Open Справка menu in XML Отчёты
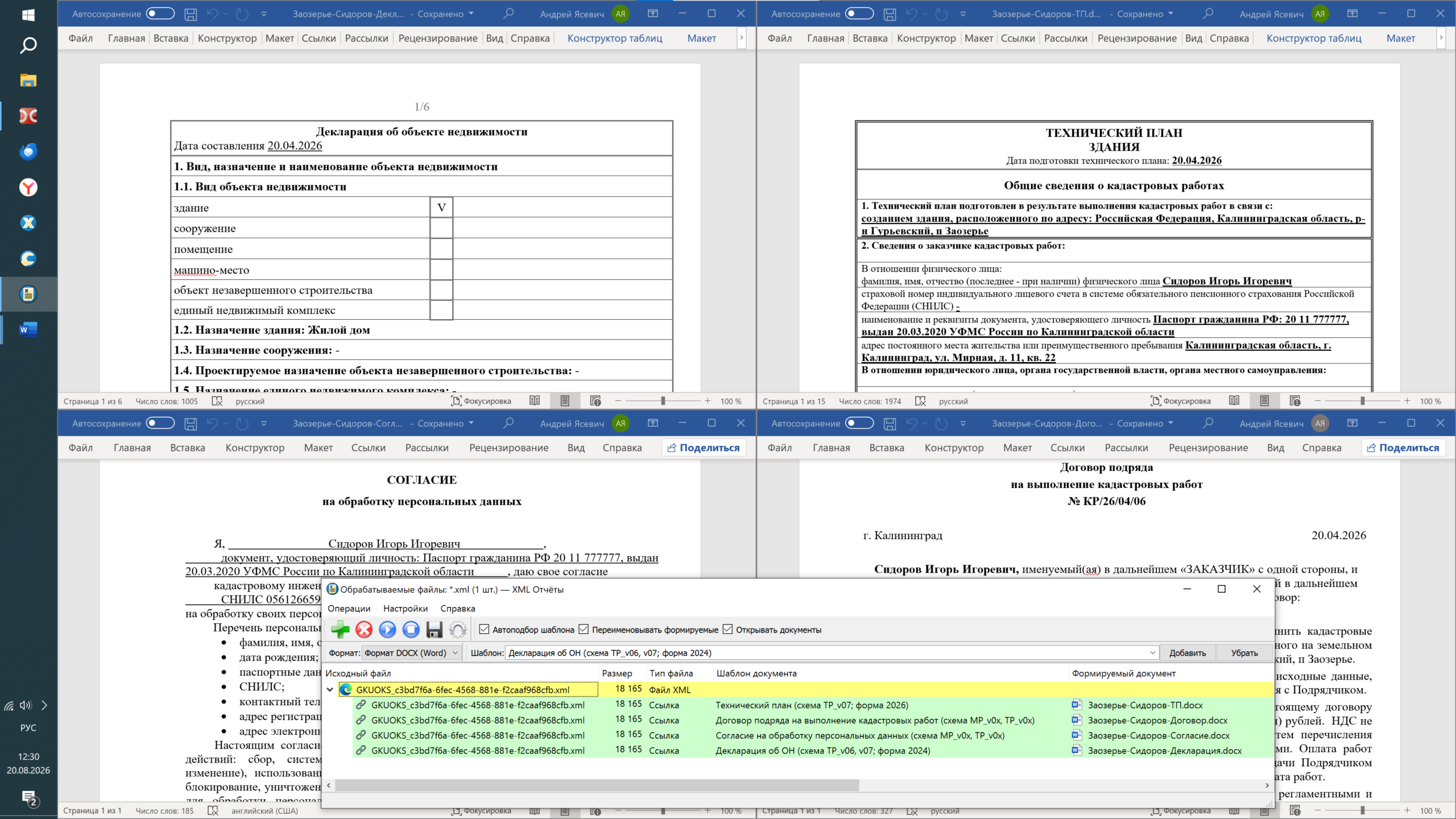Viewport: 1456px width, 819px height. coord(458,608)
